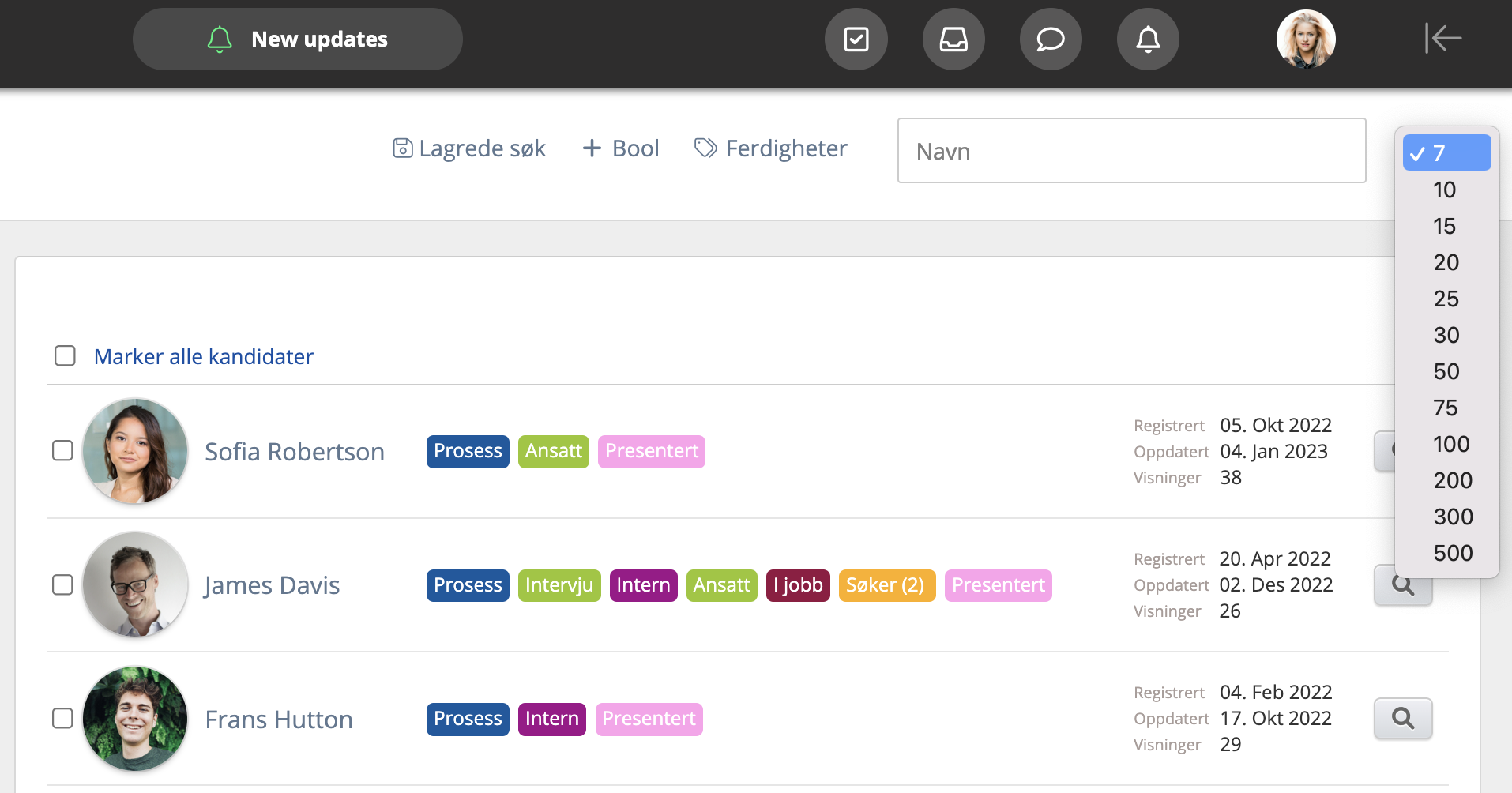Click magnifier button for Frans Hutton
Image resolution: width=1512 pixels, height=793 pixels.
pos(1403,719)
